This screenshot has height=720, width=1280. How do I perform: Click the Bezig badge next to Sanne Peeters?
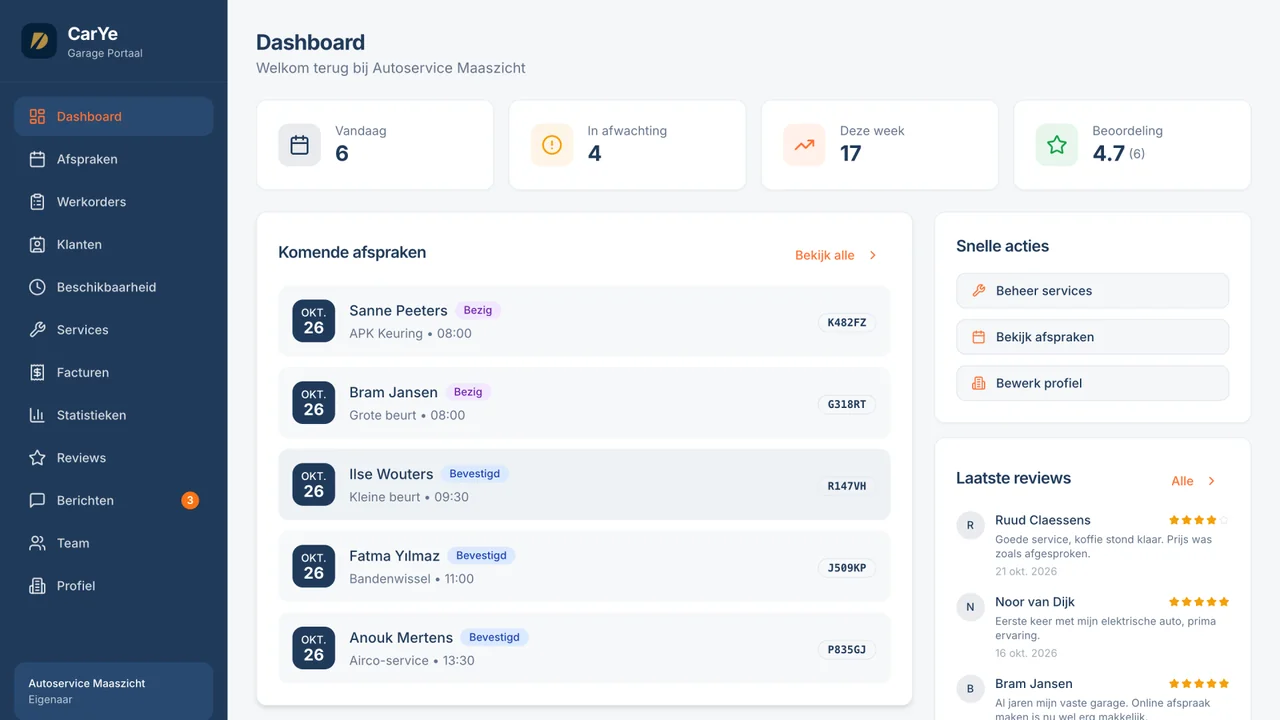pyautogui.click(x=478, y=310)
